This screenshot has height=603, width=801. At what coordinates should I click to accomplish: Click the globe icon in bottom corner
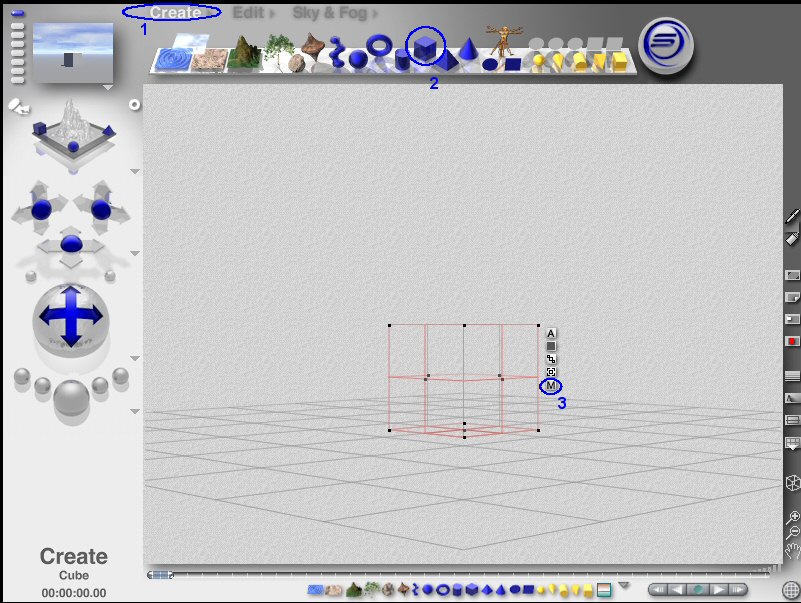[x=790, y=590]
